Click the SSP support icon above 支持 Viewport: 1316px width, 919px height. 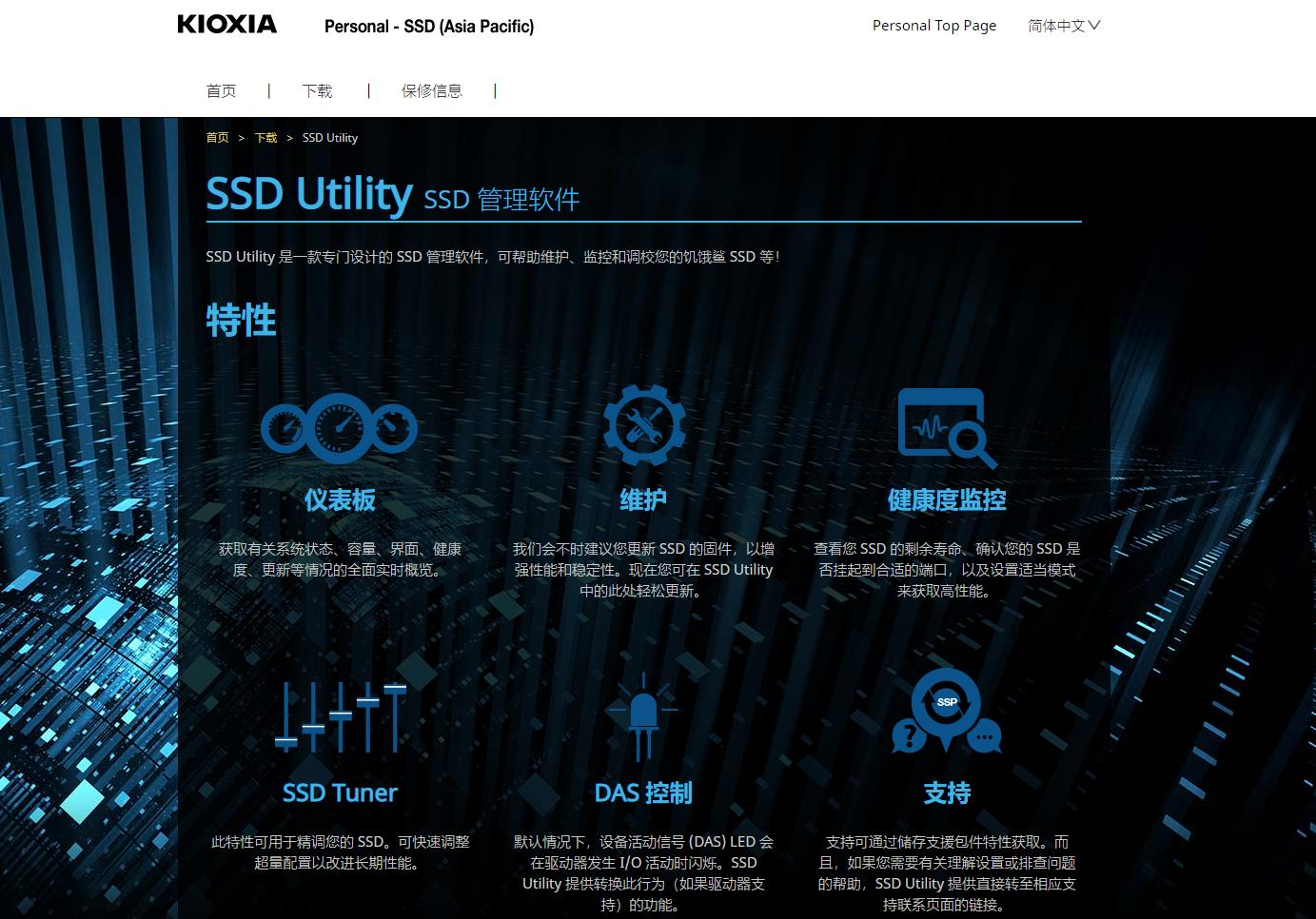[947, 711]
